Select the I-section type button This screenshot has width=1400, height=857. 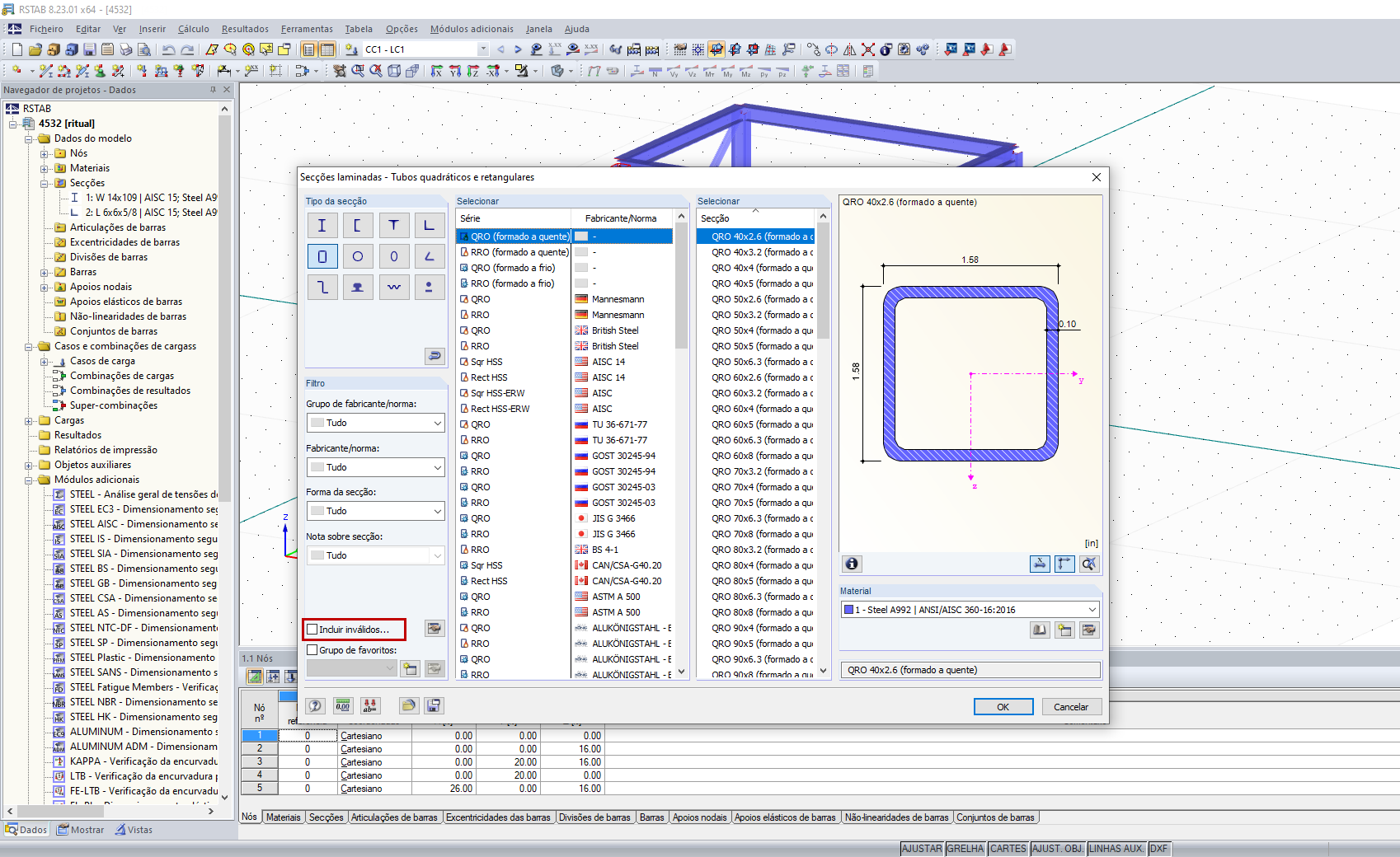(322, 225)
